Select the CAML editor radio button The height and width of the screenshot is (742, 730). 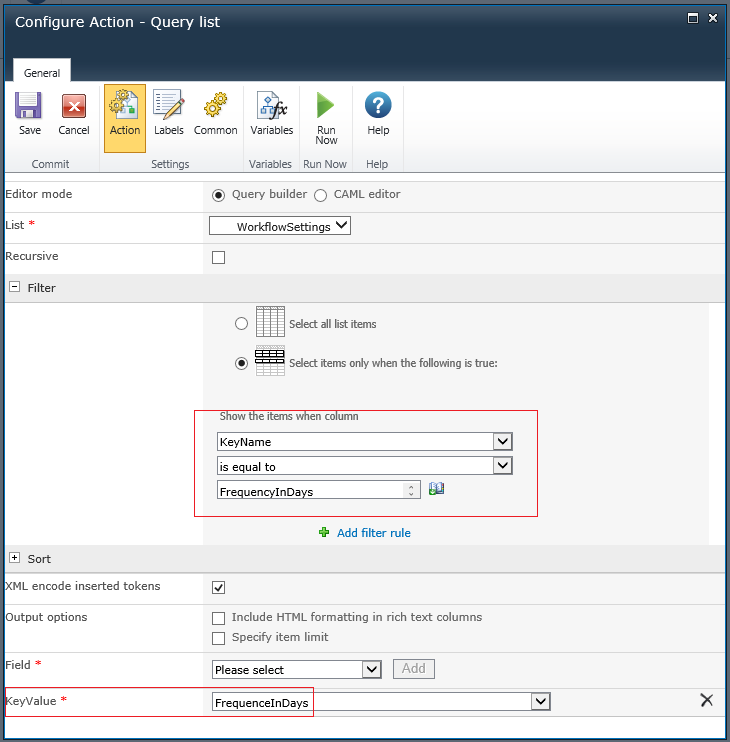(x=320, y=195)
